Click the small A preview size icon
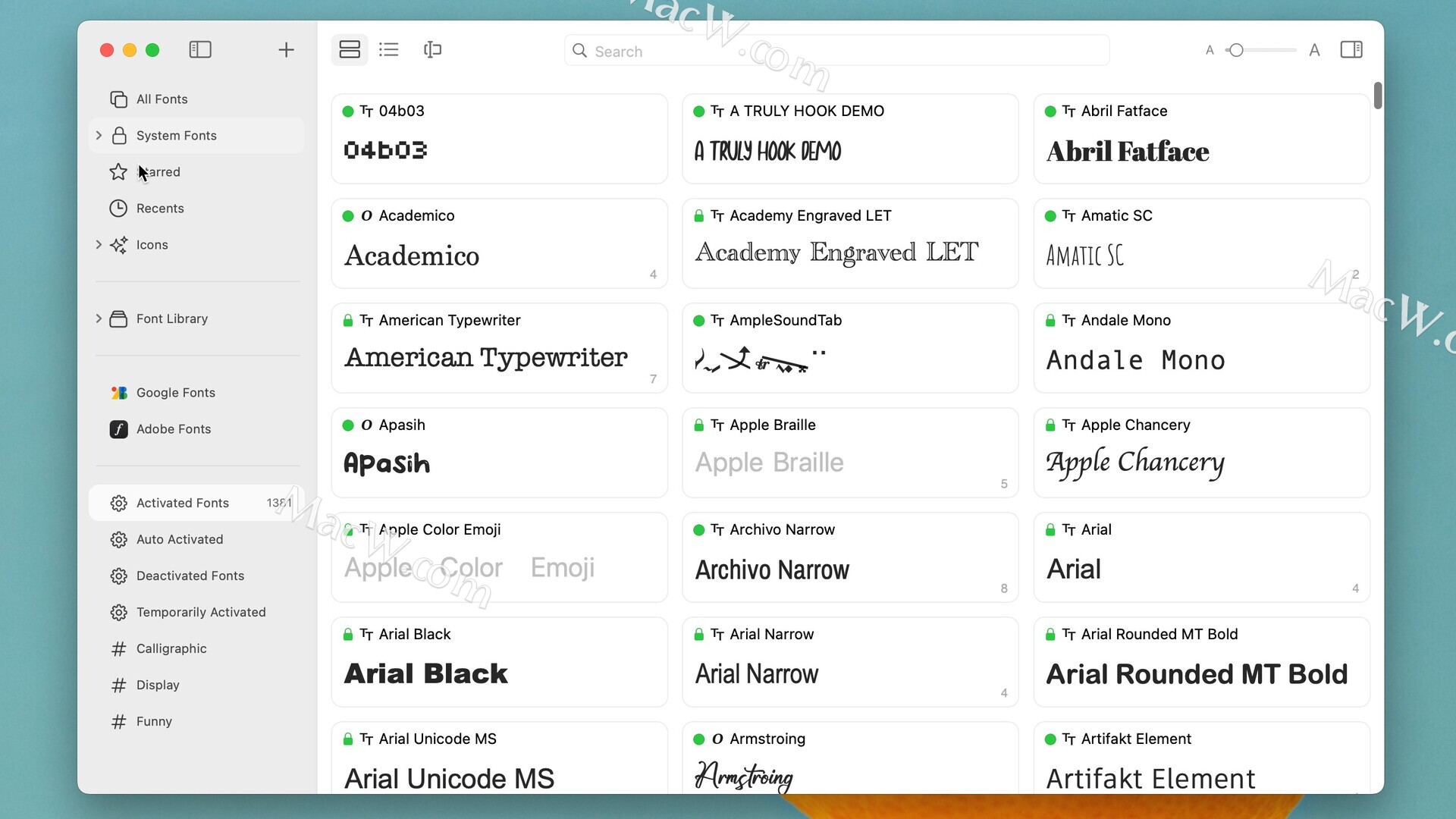This screenshot has width=1456, height=819. click(x=1210, y=50)
